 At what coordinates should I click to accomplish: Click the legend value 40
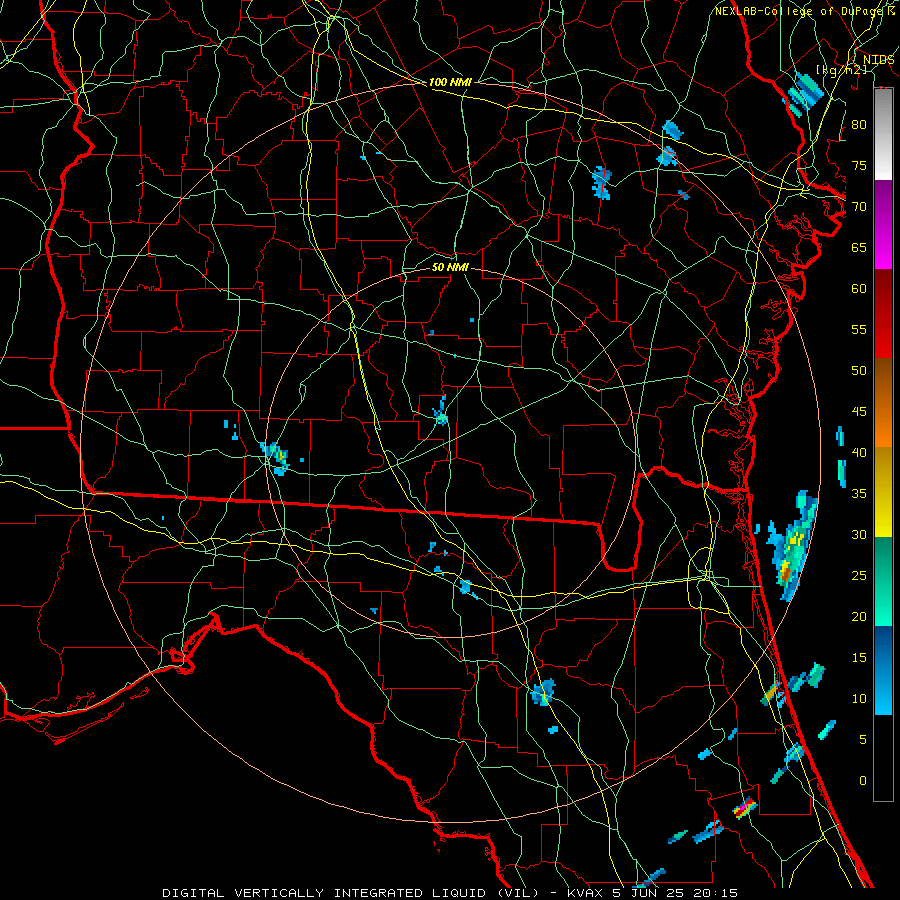coord(859,452)
